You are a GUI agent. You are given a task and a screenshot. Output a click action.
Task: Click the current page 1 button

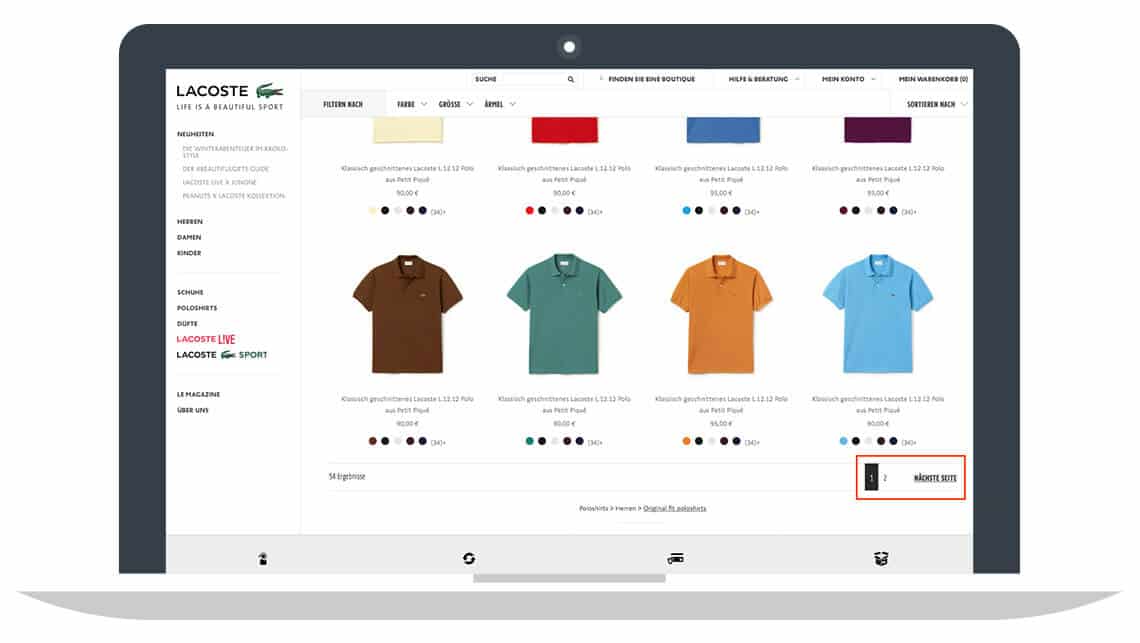[x=871, y=477]
